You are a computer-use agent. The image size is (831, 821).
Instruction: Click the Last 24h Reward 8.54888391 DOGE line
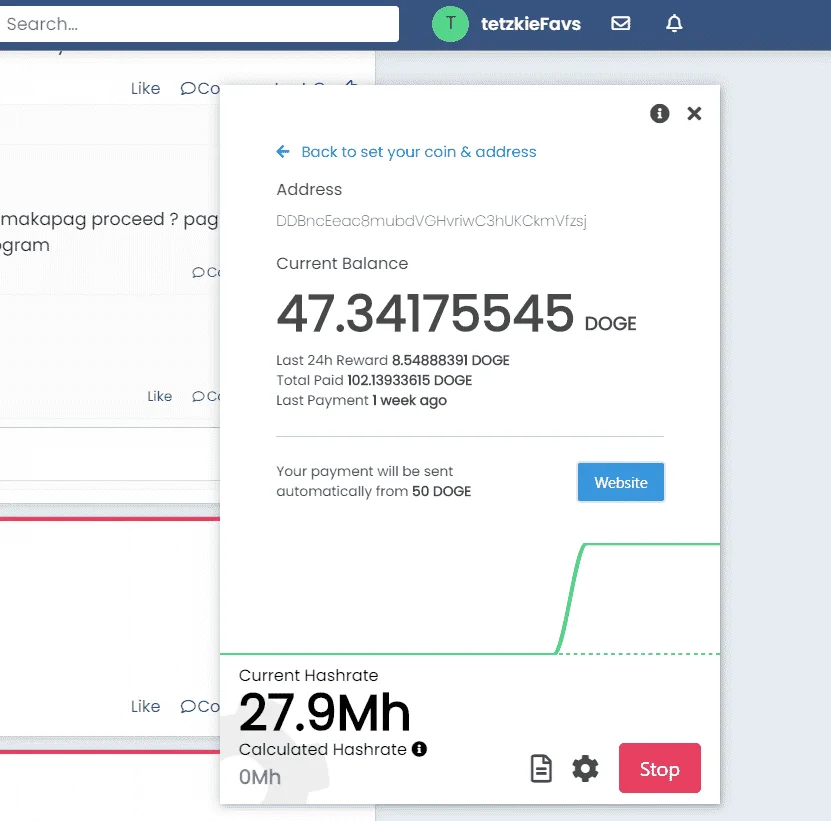(x=393, y=360)
